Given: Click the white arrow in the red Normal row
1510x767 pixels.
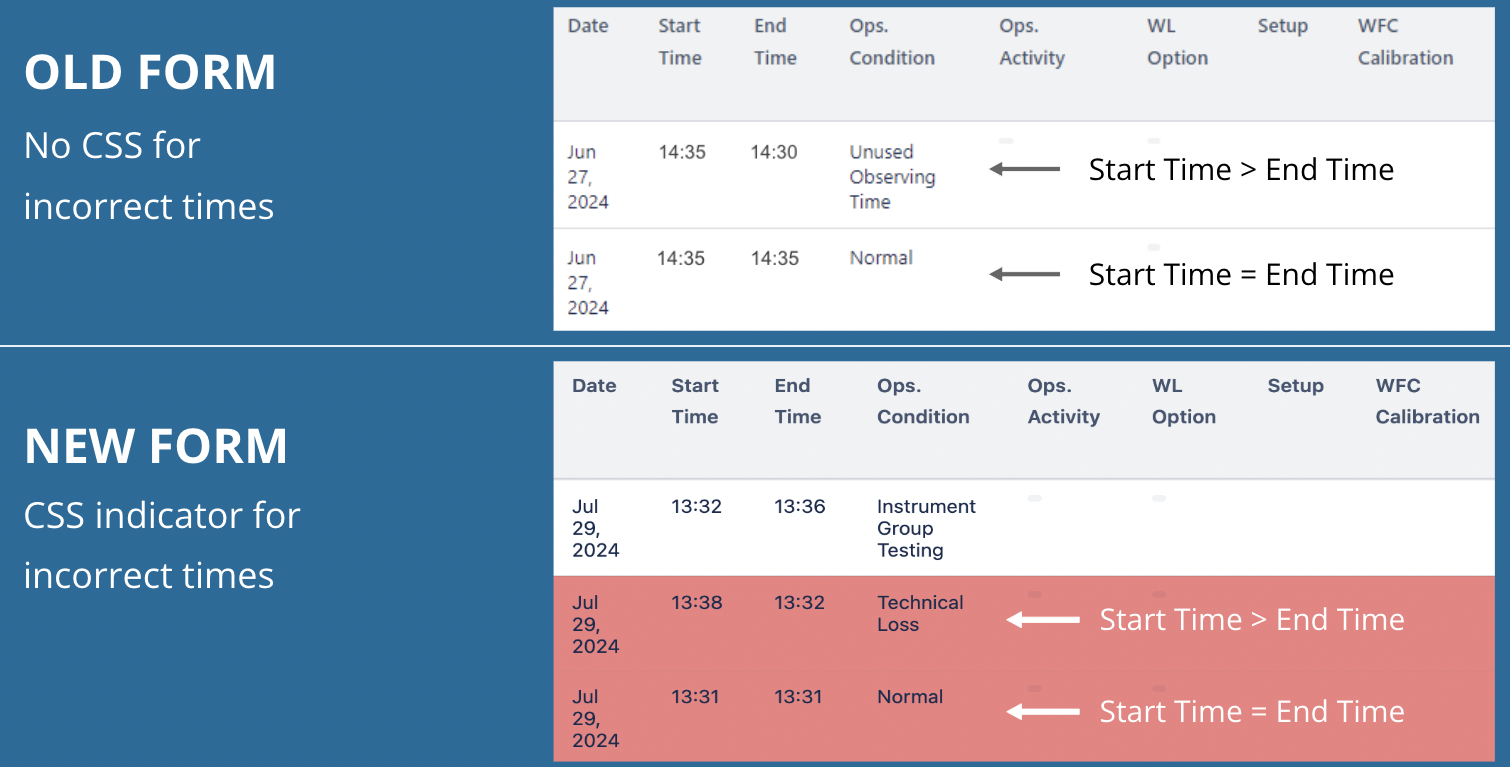Looking at the screenshot, I should pos(1043,712).
